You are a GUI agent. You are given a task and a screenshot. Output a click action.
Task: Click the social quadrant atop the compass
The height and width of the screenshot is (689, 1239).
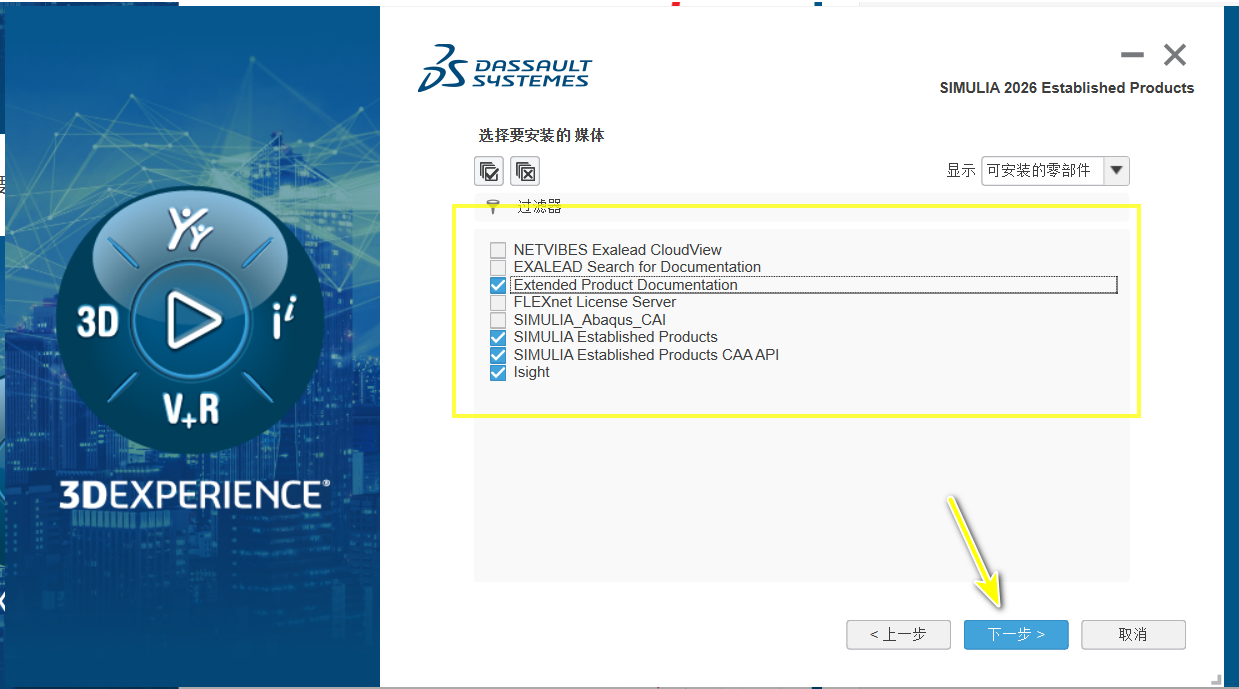click(x=190, y=229)
